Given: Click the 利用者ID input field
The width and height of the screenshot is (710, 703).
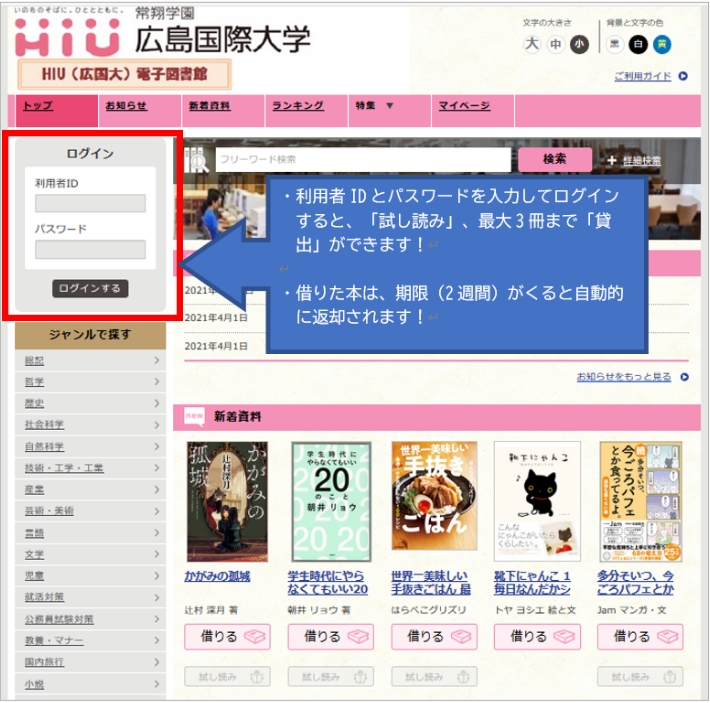Looking at the screenshot, I should [x=91, y=203].
